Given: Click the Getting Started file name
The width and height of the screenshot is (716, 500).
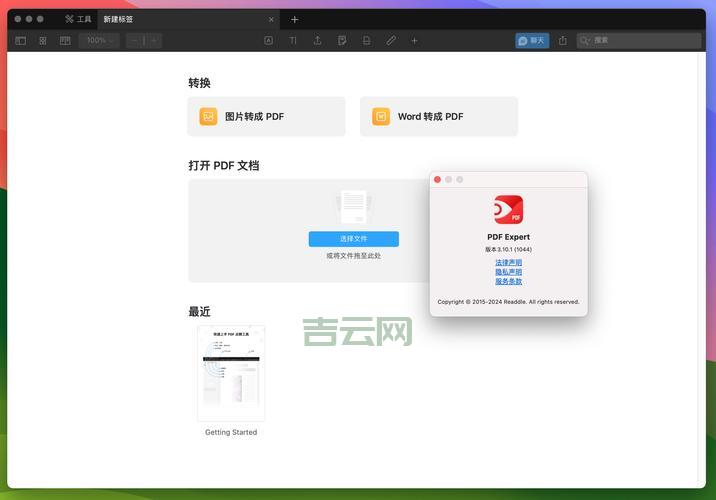Looking at the screenshot, I should pyautogui.click(x=231, y=432).
